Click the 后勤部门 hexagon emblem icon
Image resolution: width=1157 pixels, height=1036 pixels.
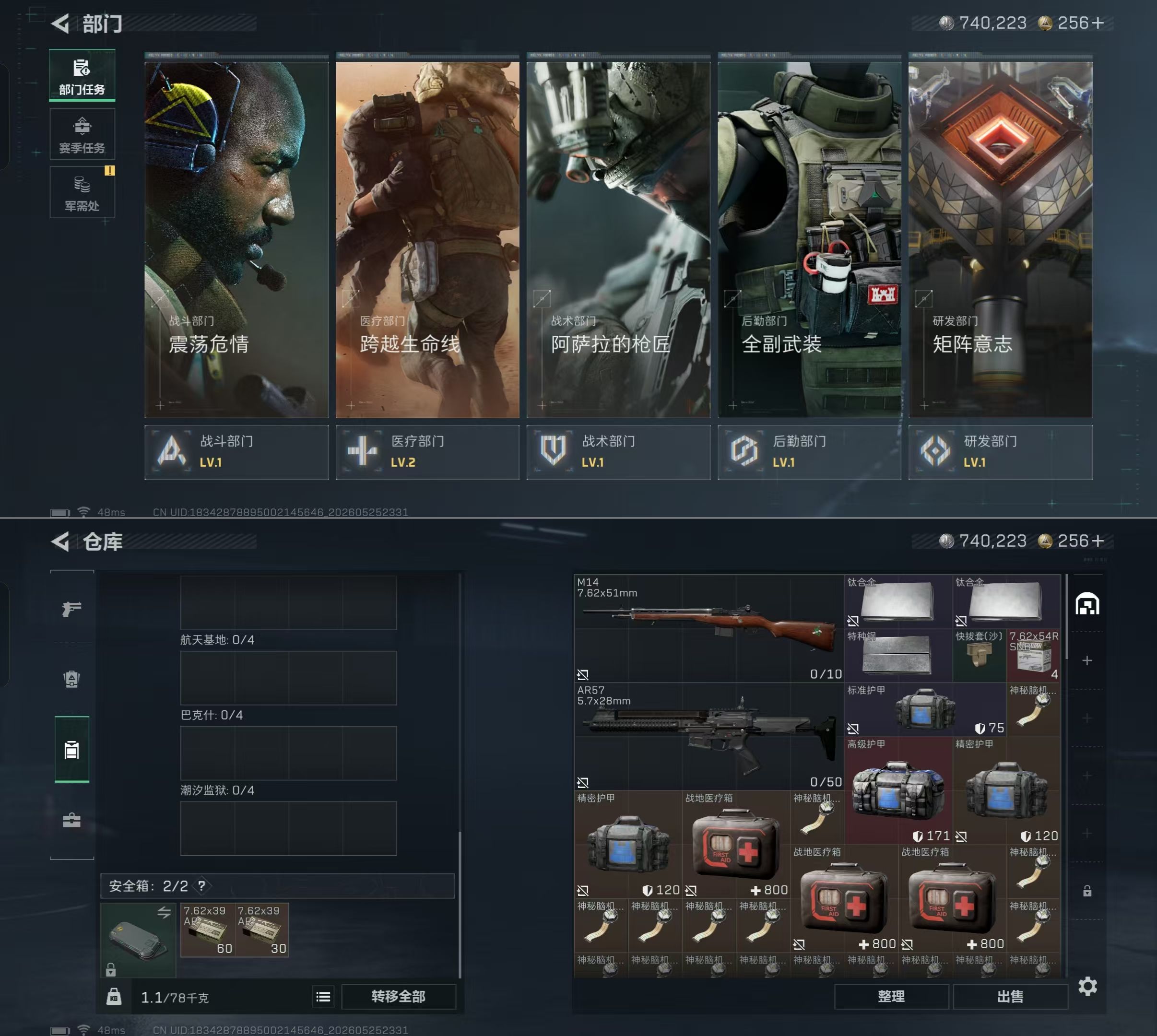click(744, 451)
